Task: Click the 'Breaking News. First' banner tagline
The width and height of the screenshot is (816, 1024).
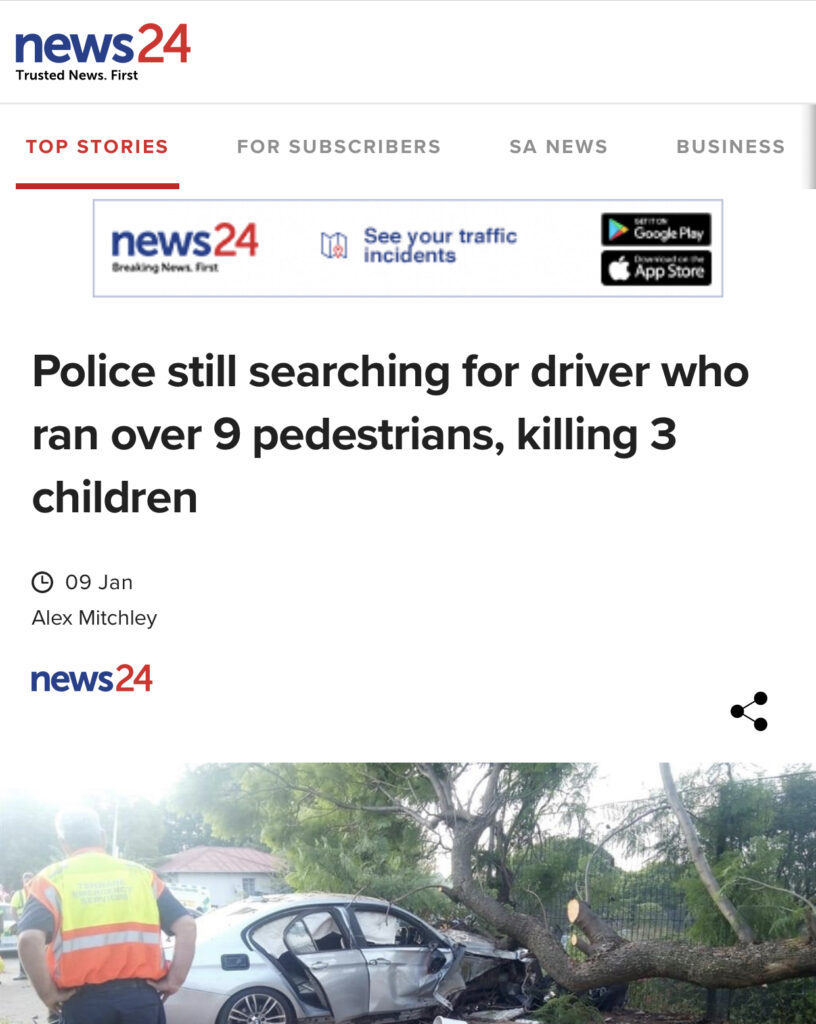Action: (165, 267)
